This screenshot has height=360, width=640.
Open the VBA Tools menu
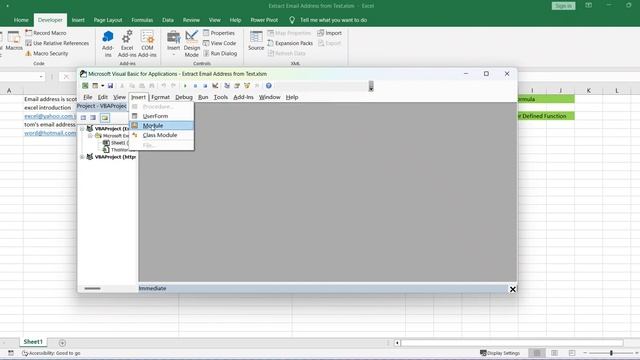pyautogui.click(x=220, y=97)
